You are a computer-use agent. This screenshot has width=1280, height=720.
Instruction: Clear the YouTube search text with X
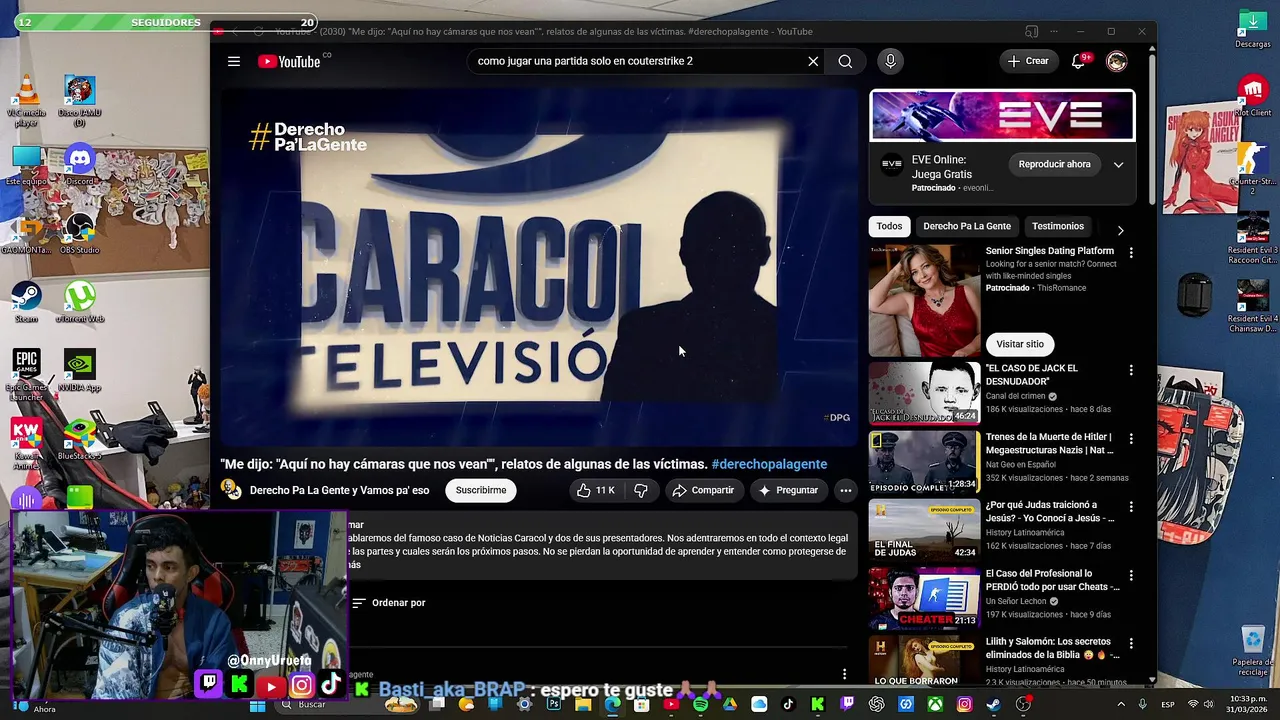coord(813,61)
